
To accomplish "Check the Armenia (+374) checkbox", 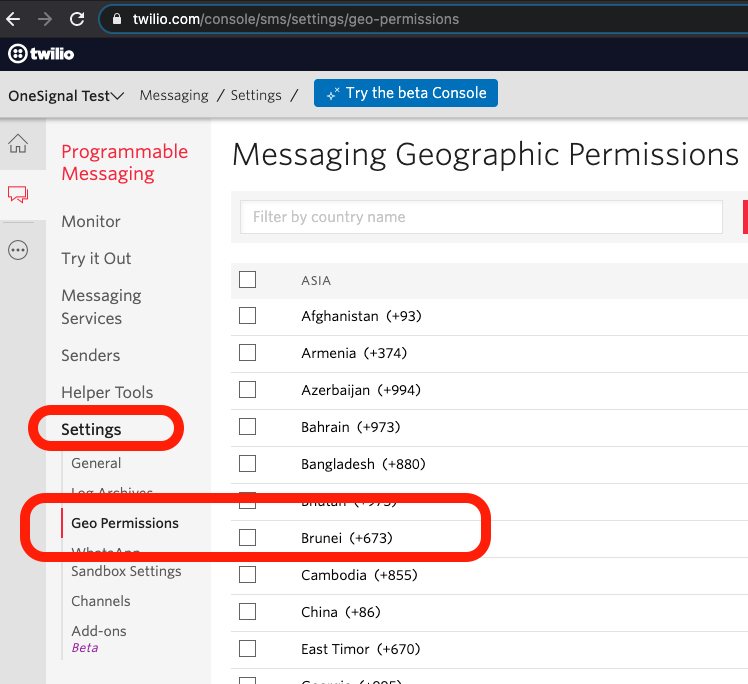I will 248,353.
